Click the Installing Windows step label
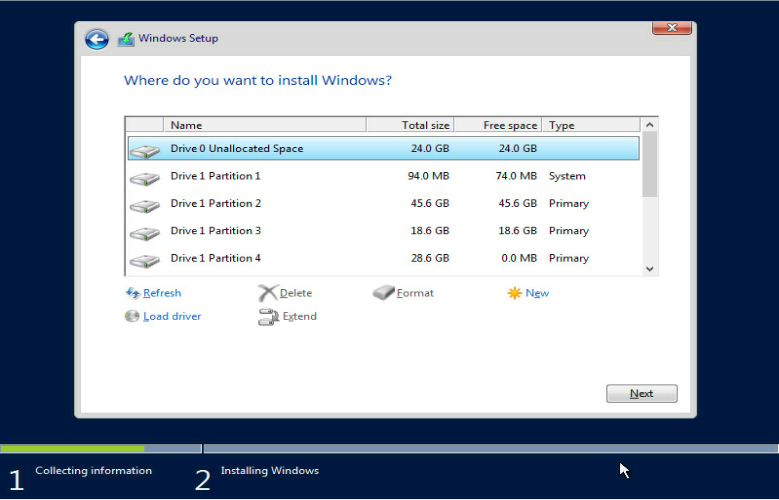This screenshot has width=779, height=500. pyautogui.click(x=270, y=471)
